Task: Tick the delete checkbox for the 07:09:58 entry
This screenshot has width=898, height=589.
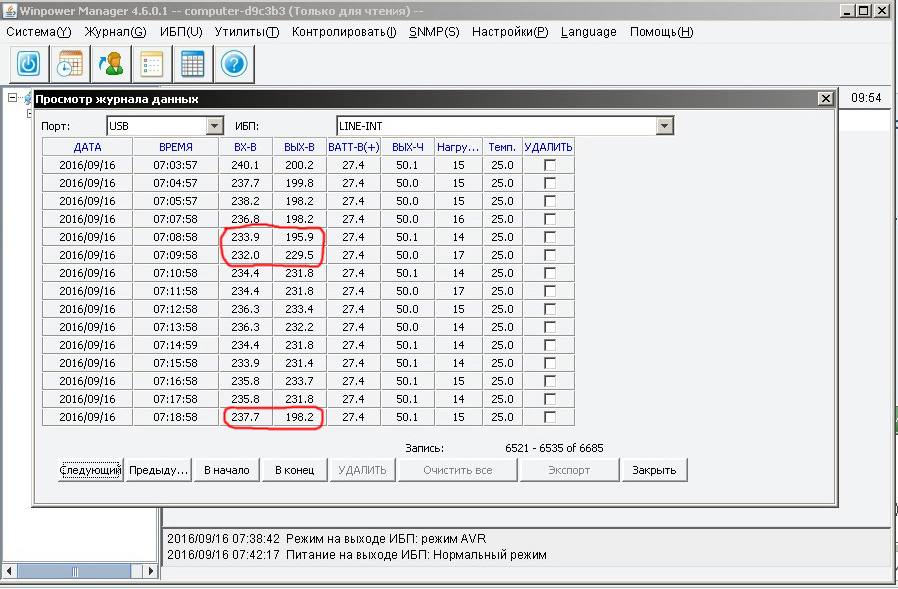Action: (x=549, y=255)
